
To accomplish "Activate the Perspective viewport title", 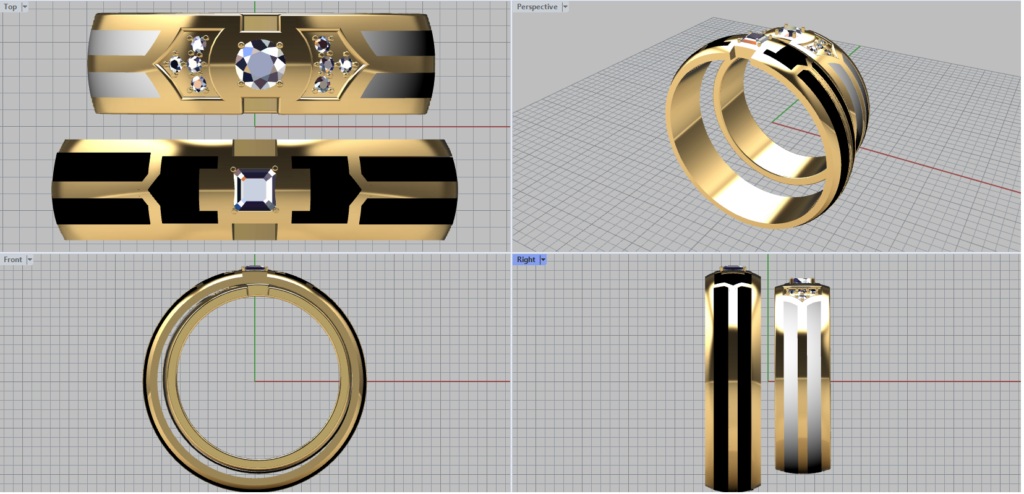I will pos(537,7).
